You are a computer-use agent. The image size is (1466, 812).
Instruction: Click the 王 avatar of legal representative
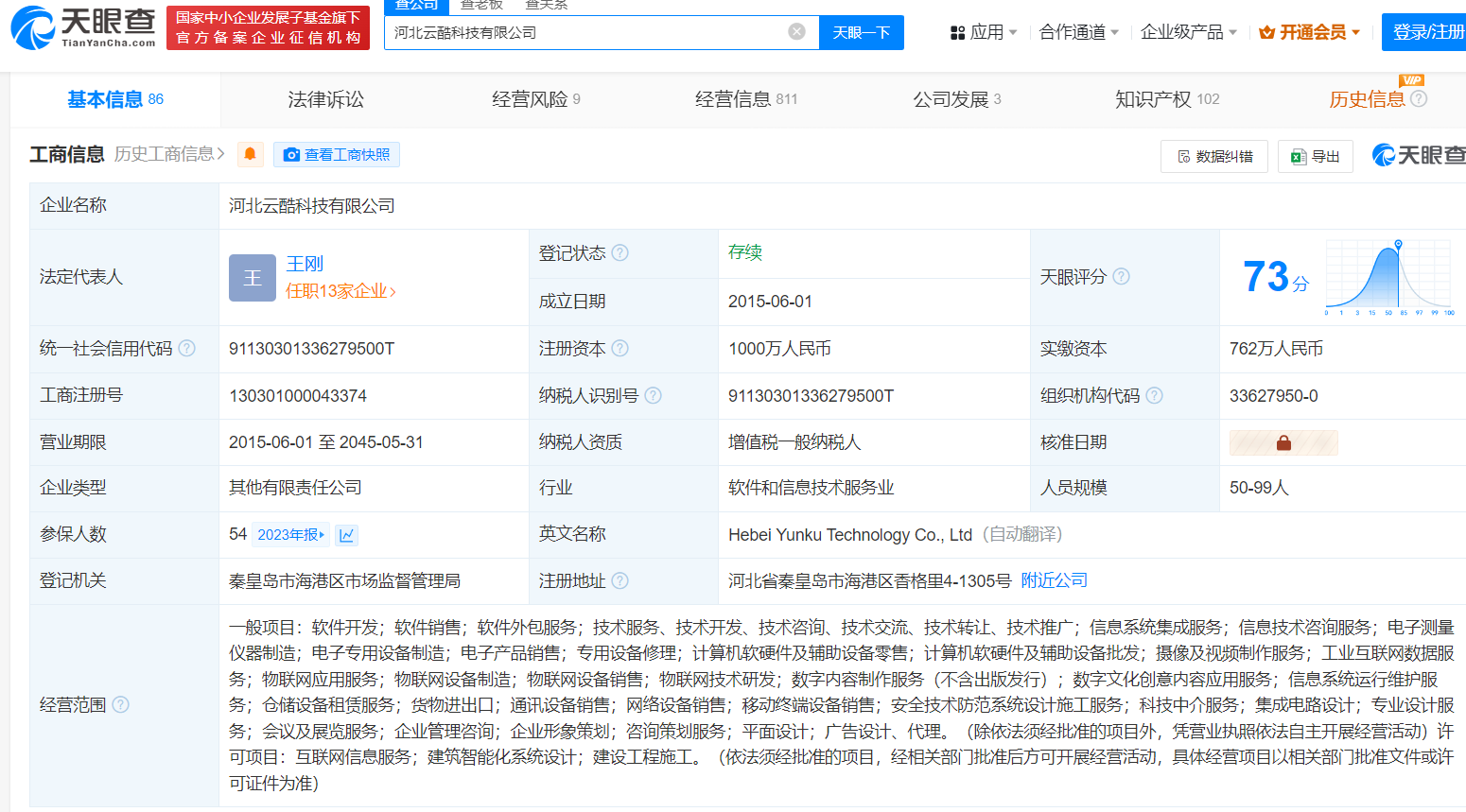(253, 278)
